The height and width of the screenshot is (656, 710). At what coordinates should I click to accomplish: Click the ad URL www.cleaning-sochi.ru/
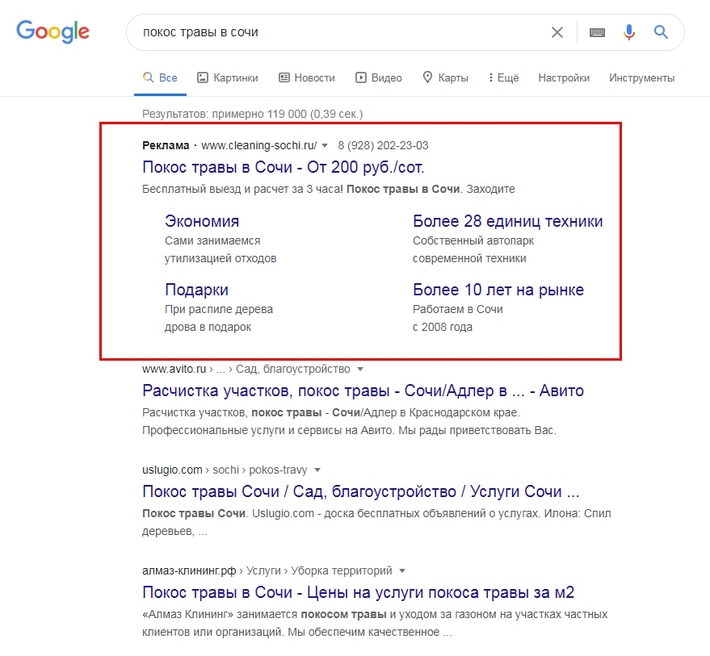click(259, 145)
